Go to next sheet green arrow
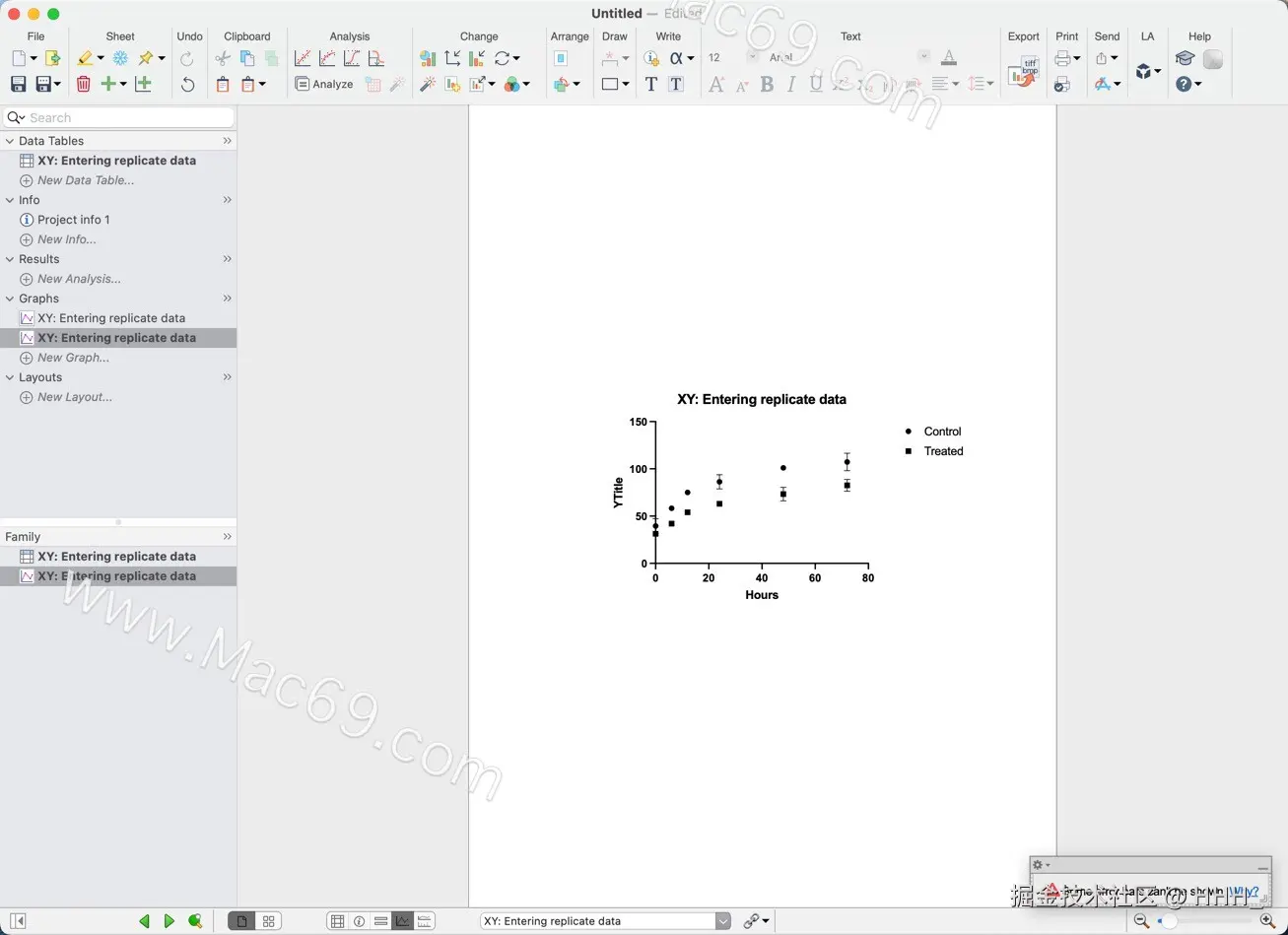1288x935 pixels. pyautogui.click(x=169, y=921)
